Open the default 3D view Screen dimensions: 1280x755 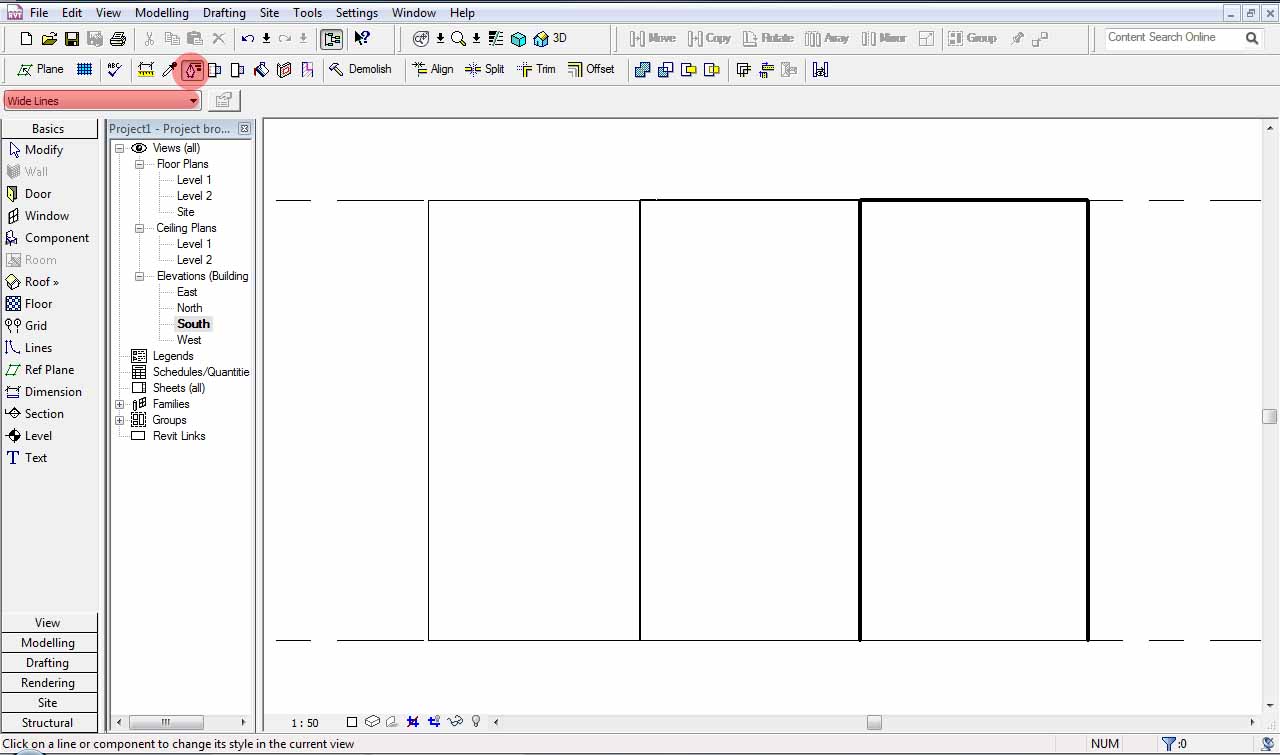tap(550, 39)
